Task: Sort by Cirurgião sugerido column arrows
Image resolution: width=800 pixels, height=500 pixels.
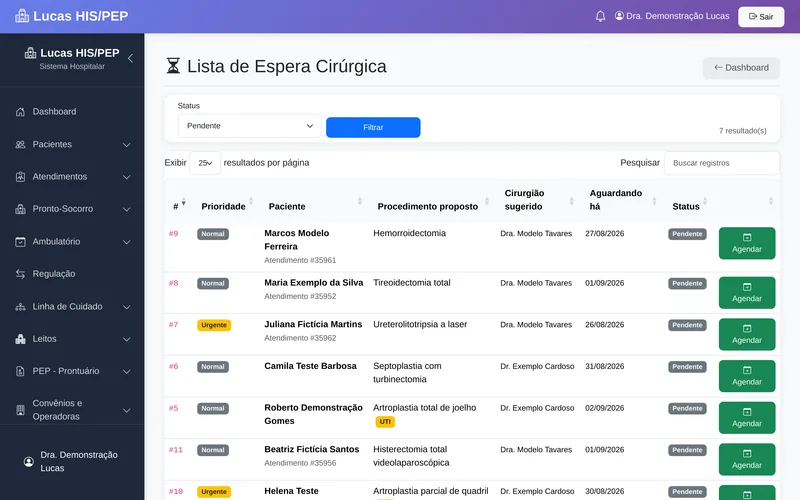Action: coord(571,201)
